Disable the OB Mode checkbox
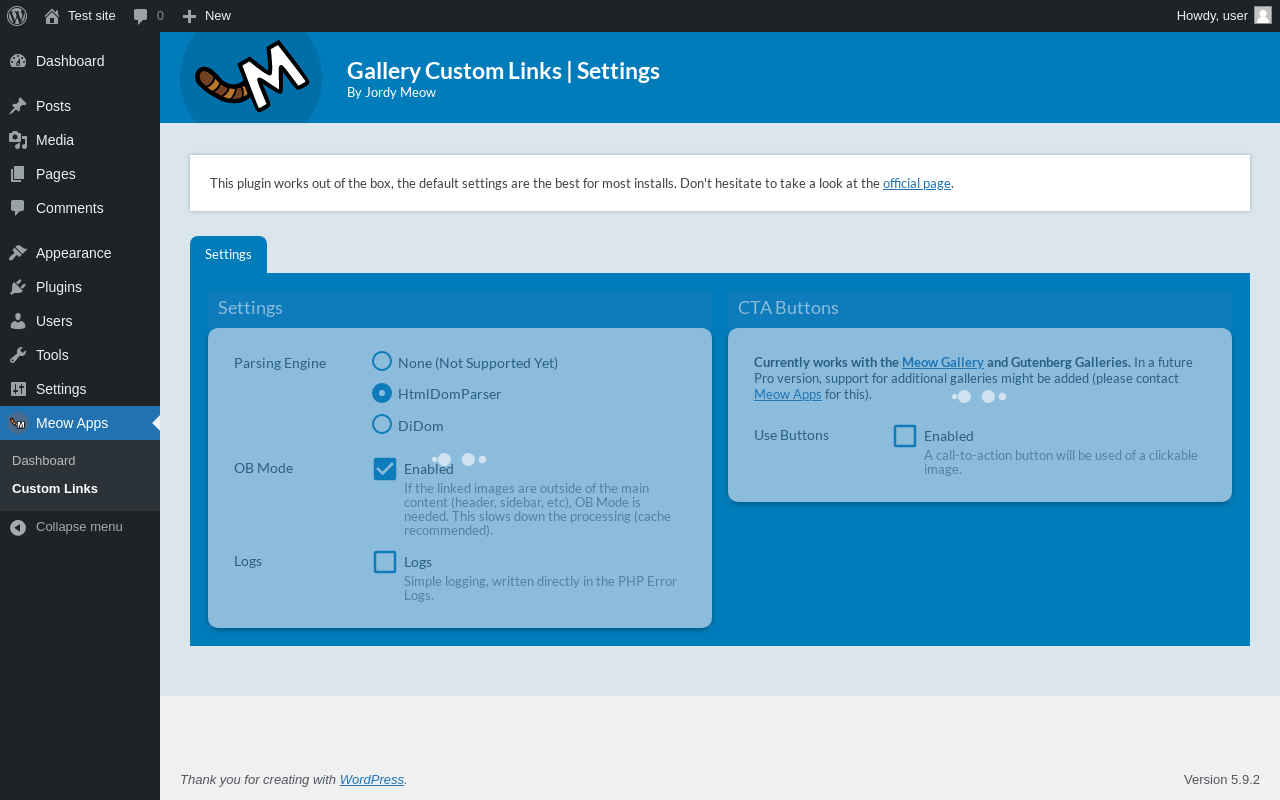 point(385,469)
